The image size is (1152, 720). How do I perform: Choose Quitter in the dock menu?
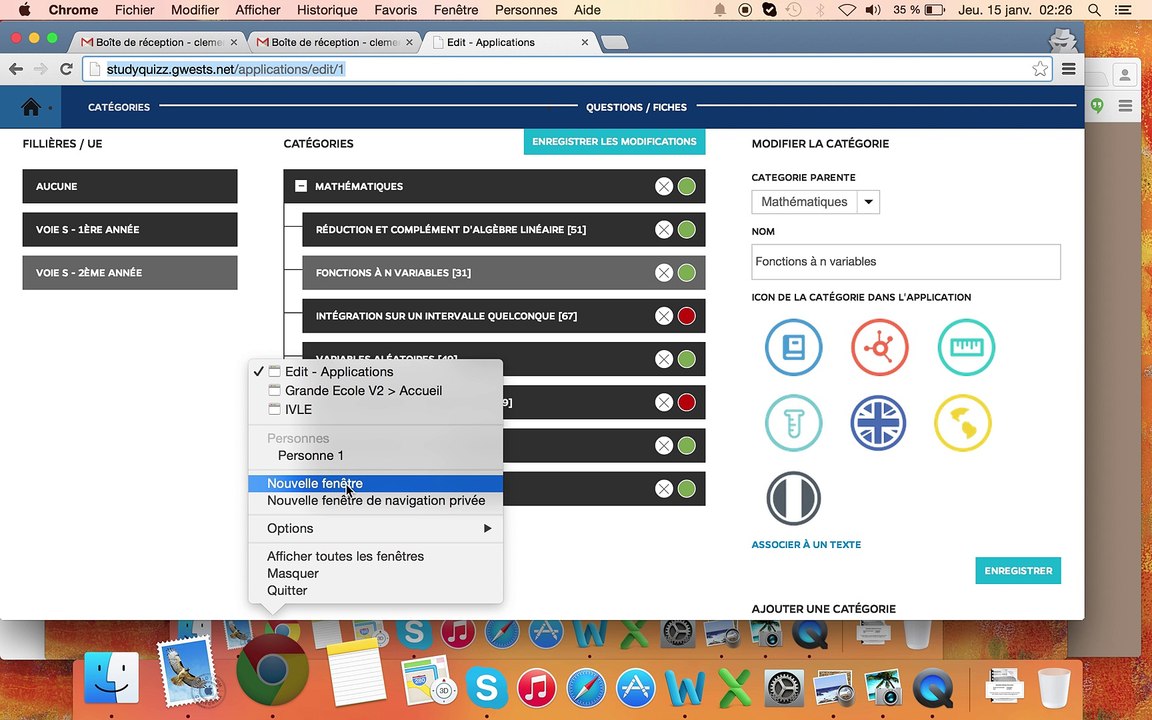point(375,590)
